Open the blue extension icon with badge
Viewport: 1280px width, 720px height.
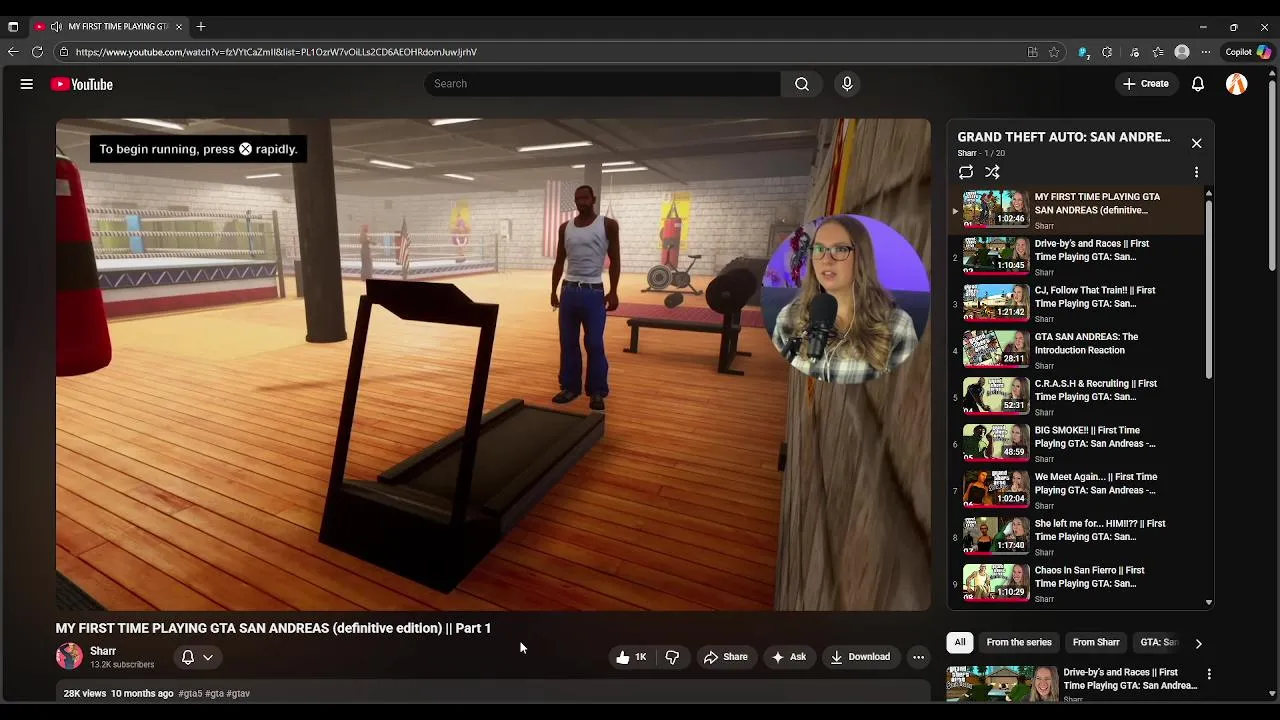point(1083,52)
